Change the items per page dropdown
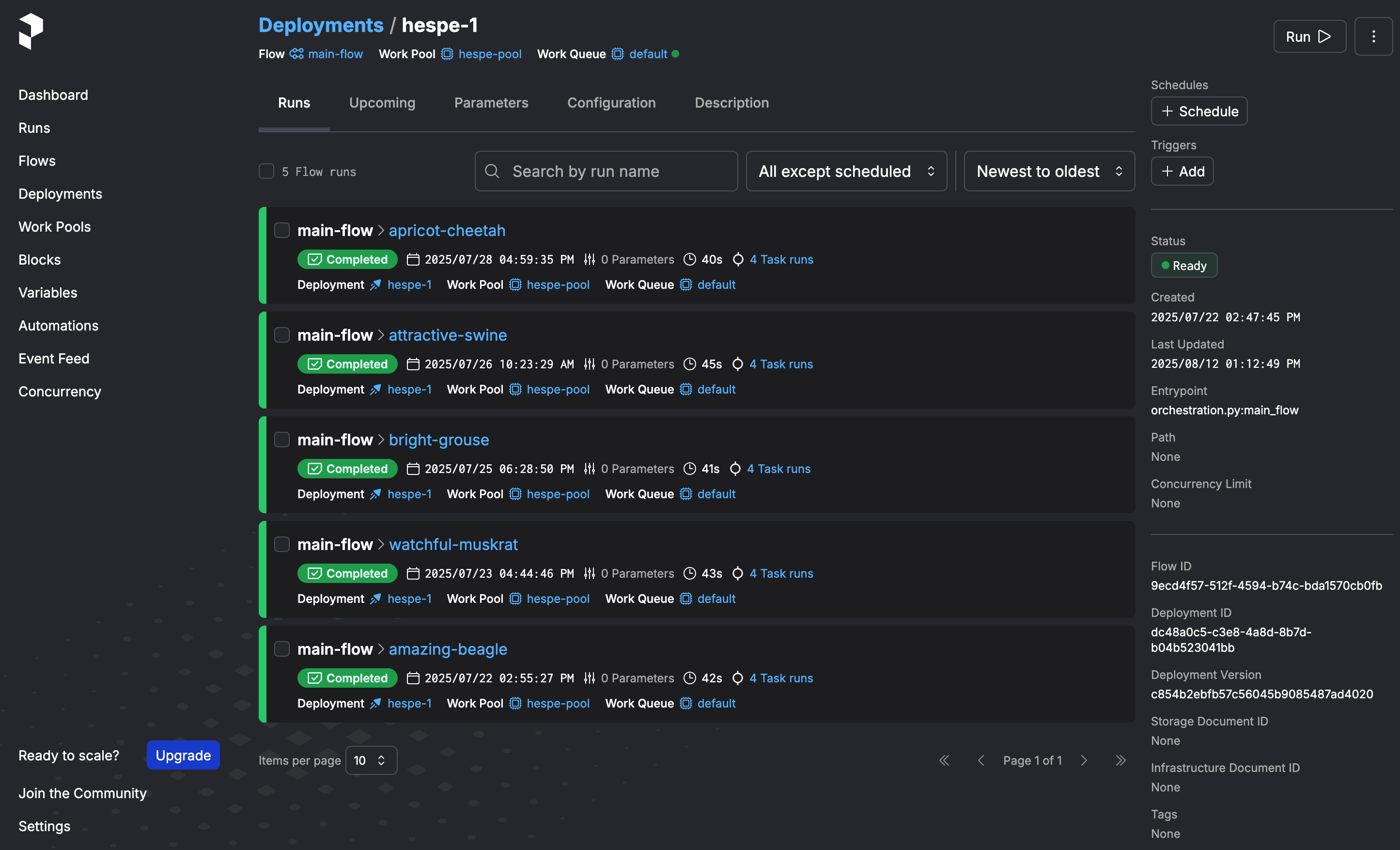Screen dimensions: 1400x850 click(371, 760)
